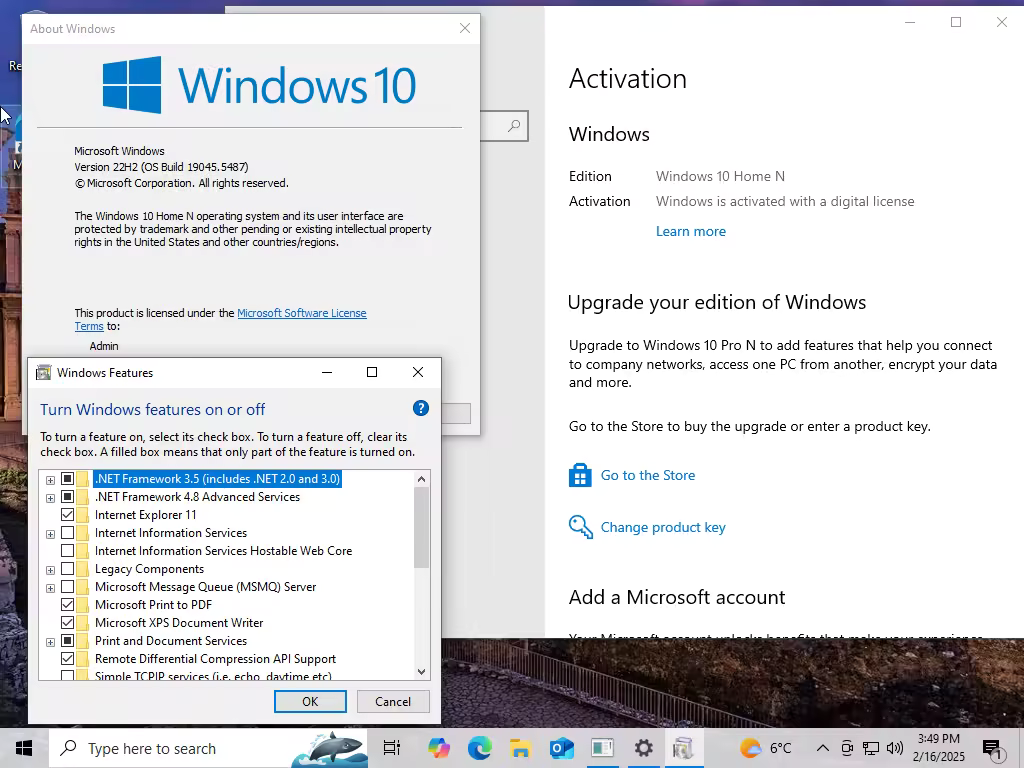
Task: Click the Task View icon on taskbar
Action: [x=392, y=748]
